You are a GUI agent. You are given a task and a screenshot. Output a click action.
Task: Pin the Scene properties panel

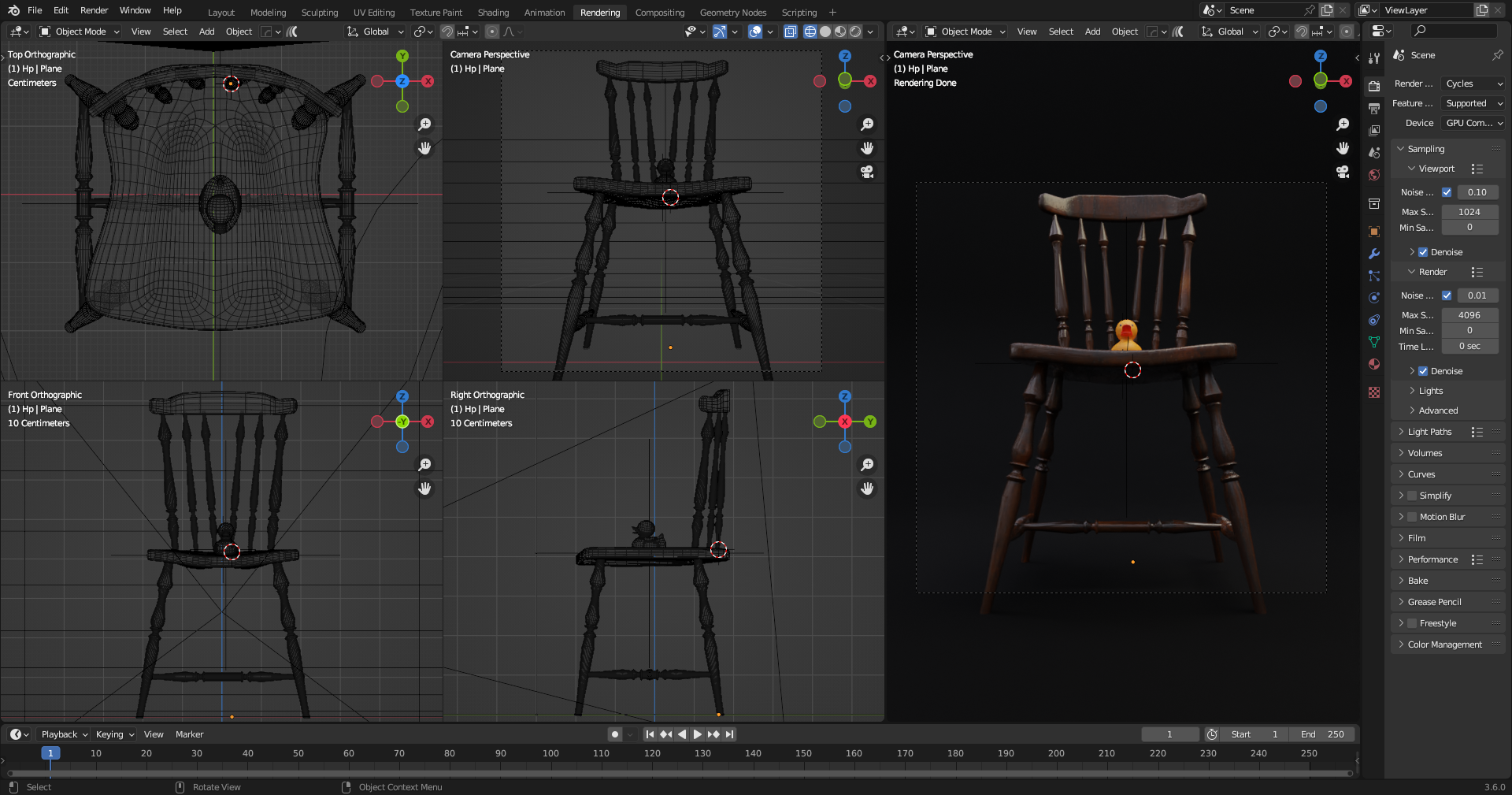[x=1497, y=55]
